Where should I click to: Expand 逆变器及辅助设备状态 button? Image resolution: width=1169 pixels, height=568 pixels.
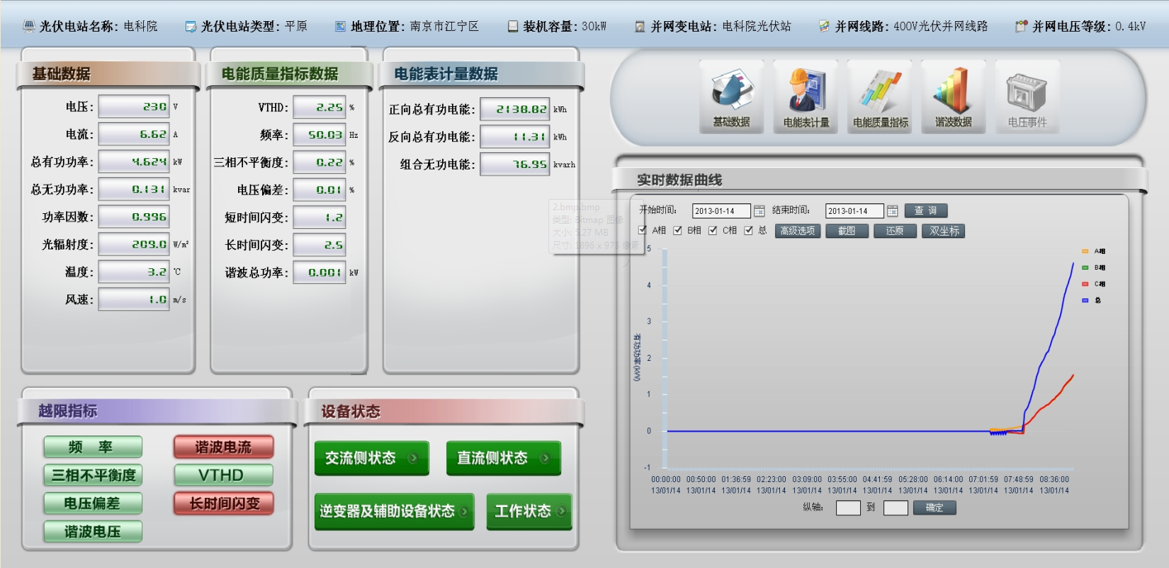394,511
